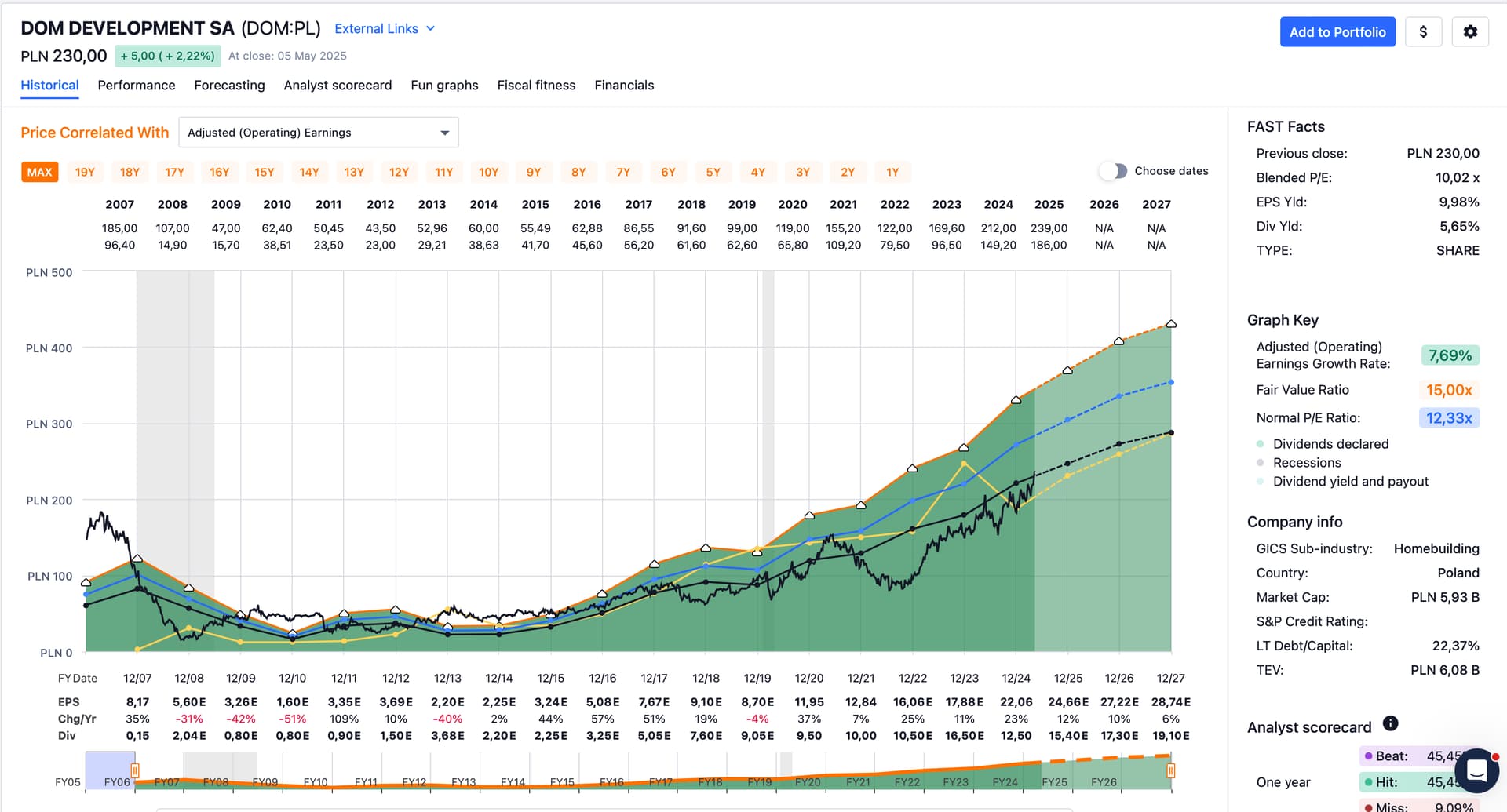Open the settings gear icon
The height and width of the screenshot is (812, 1507).
(1470, 32)
